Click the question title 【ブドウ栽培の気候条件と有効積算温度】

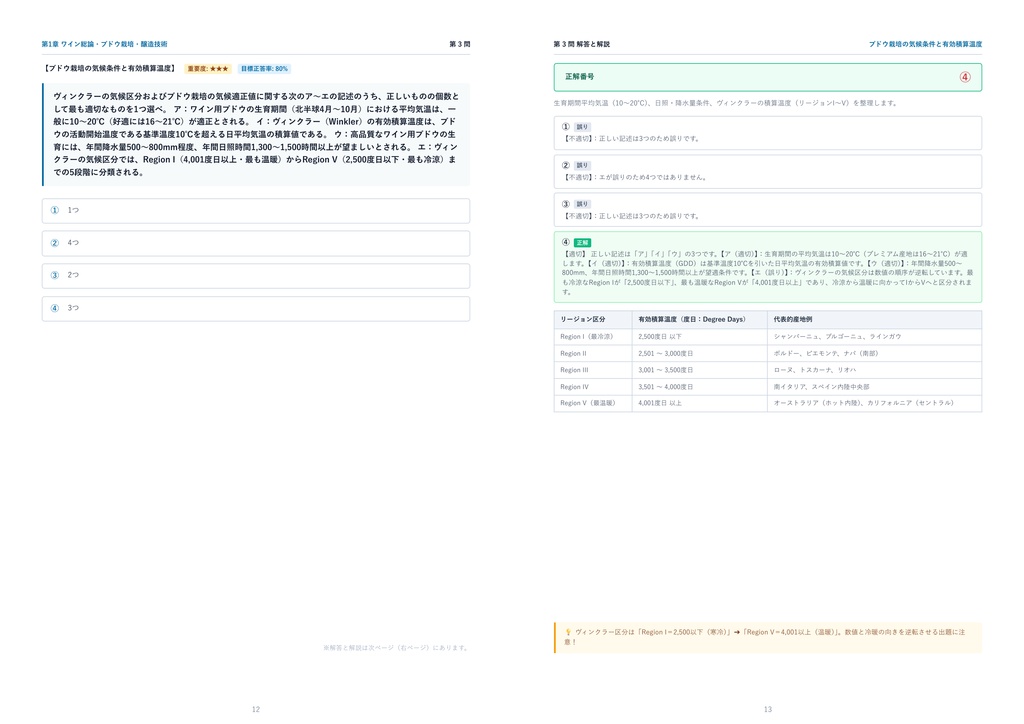(110, 69)
